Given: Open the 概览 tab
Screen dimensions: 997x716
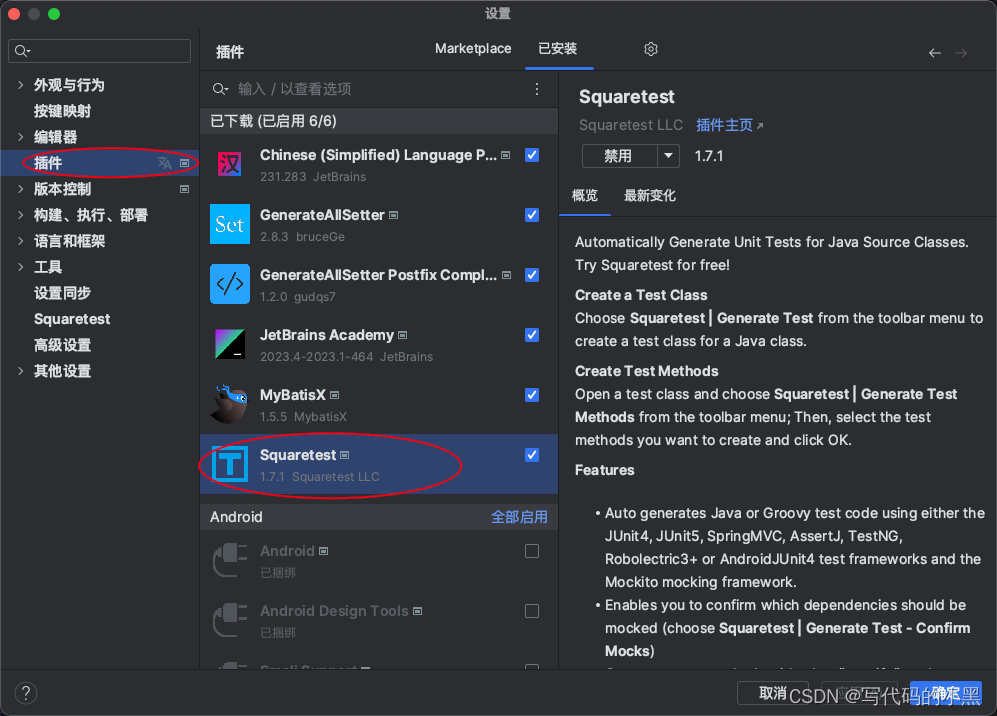Looking at the screenshot, I should point(584,195).
